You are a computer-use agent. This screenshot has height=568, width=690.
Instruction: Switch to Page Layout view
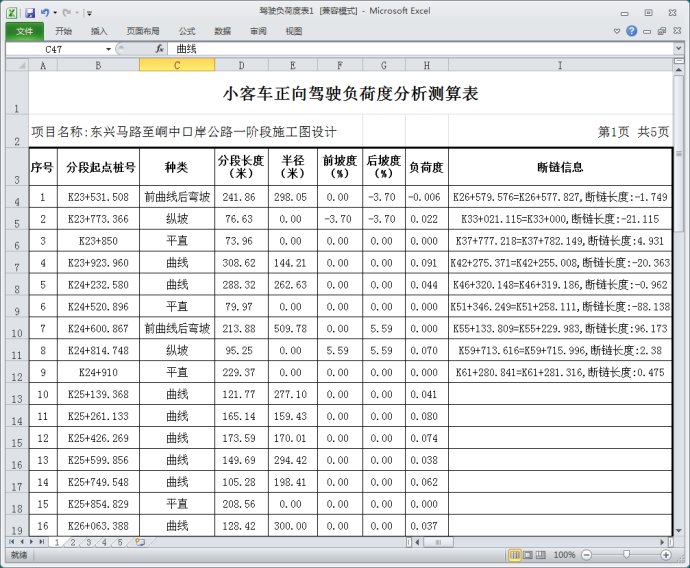point(527,554)
